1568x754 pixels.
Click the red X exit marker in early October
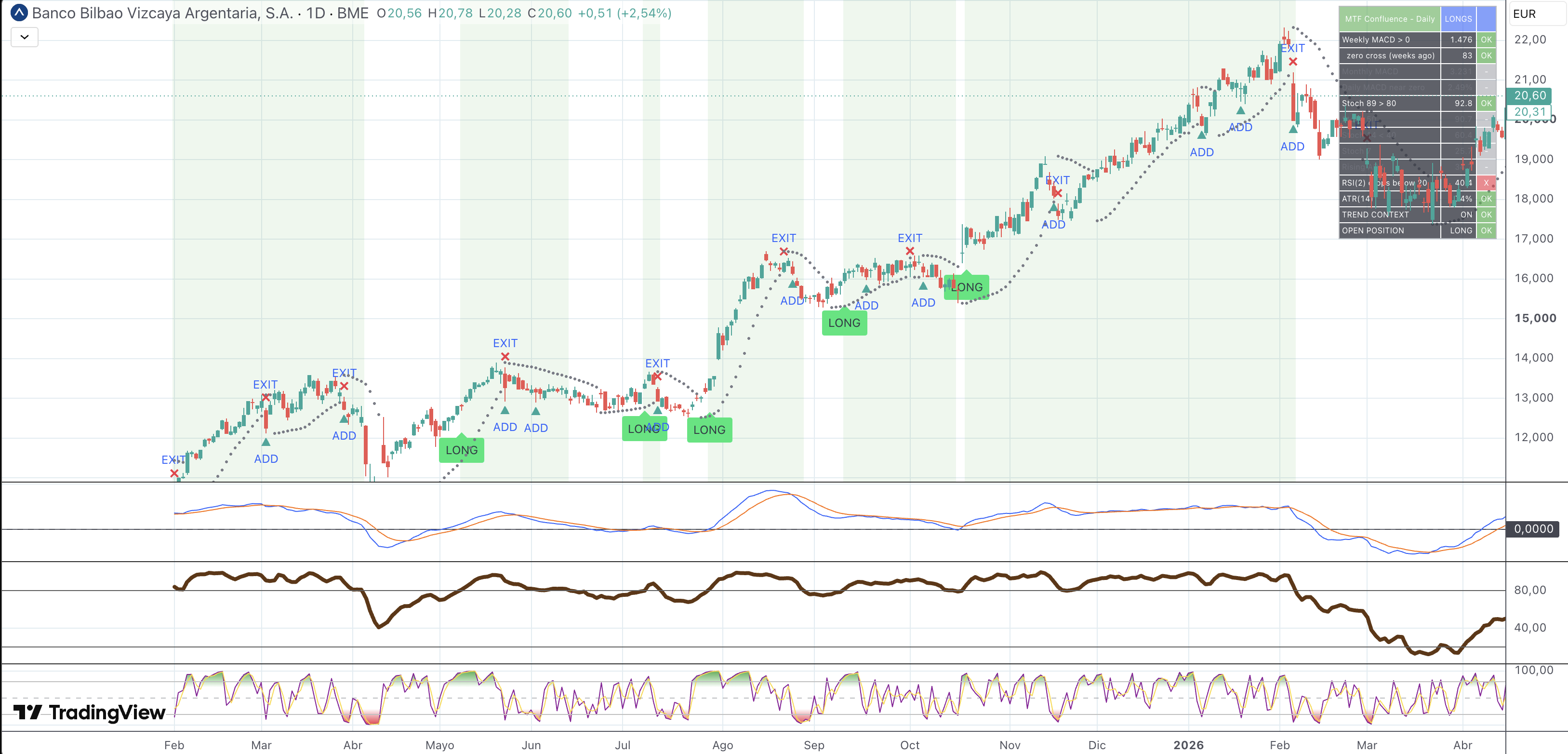[910, 251]
